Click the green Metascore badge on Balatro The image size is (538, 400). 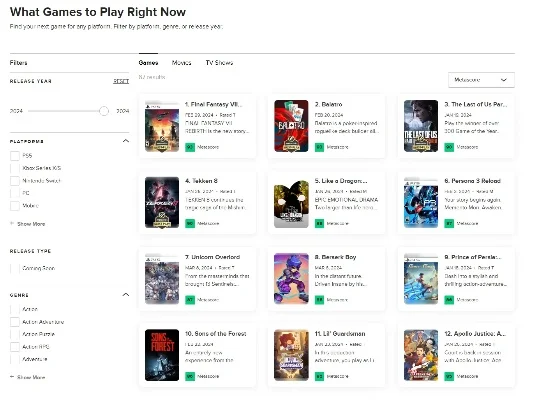[319, 147]
